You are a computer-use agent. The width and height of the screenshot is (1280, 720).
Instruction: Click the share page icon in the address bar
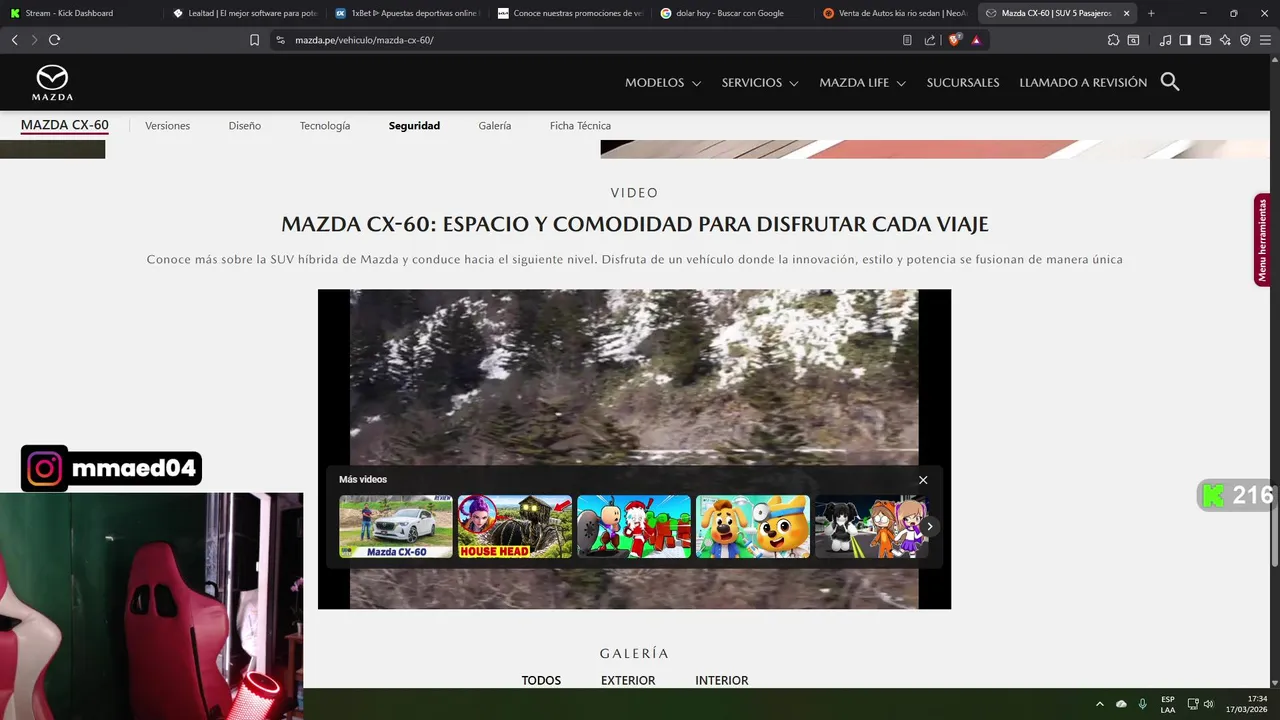[x=930, y=40]
